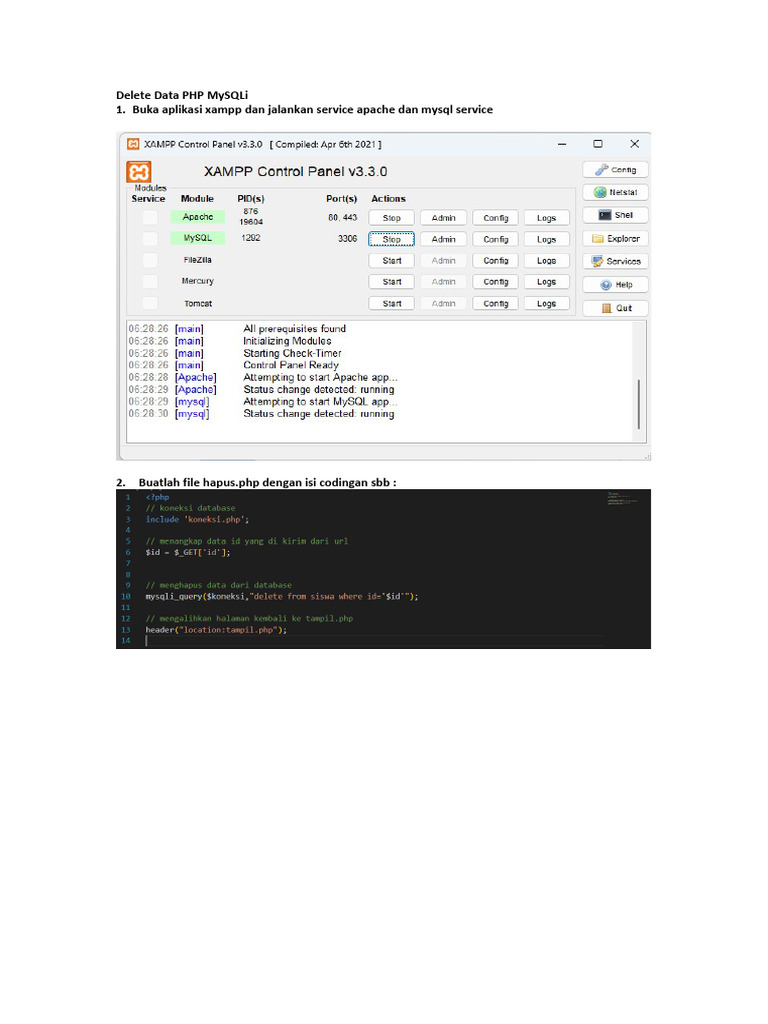
Task: Click the code editor minimap
Action: tap(622, 498)
